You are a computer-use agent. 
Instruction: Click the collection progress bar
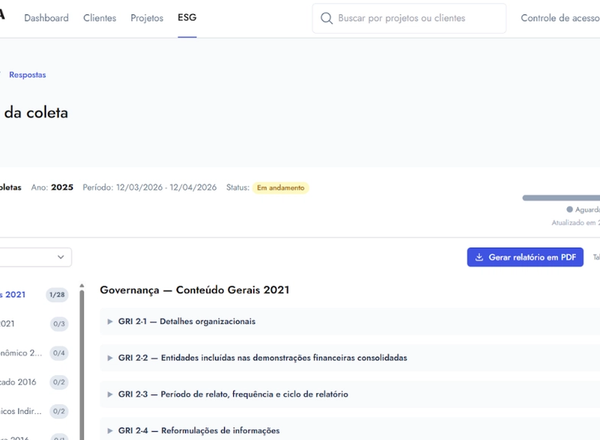click(x=561, y=198)
